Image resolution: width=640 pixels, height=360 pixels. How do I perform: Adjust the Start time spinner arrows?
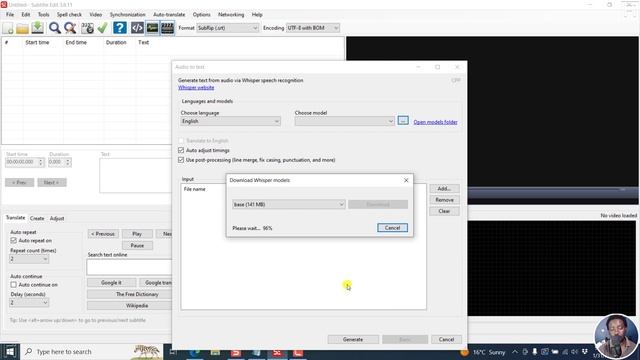coord(40,162)
